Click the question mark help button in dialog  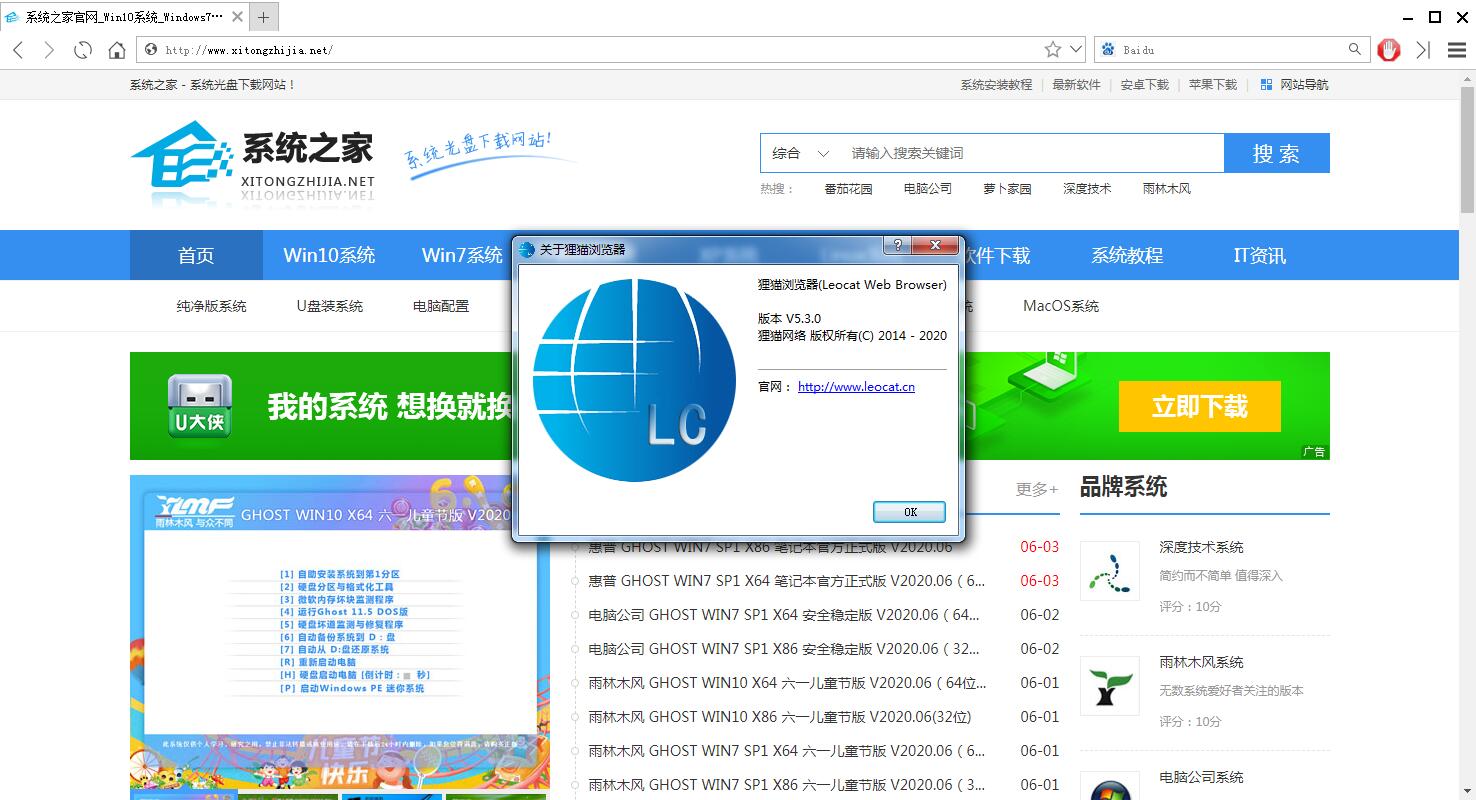tap(897, 246)
